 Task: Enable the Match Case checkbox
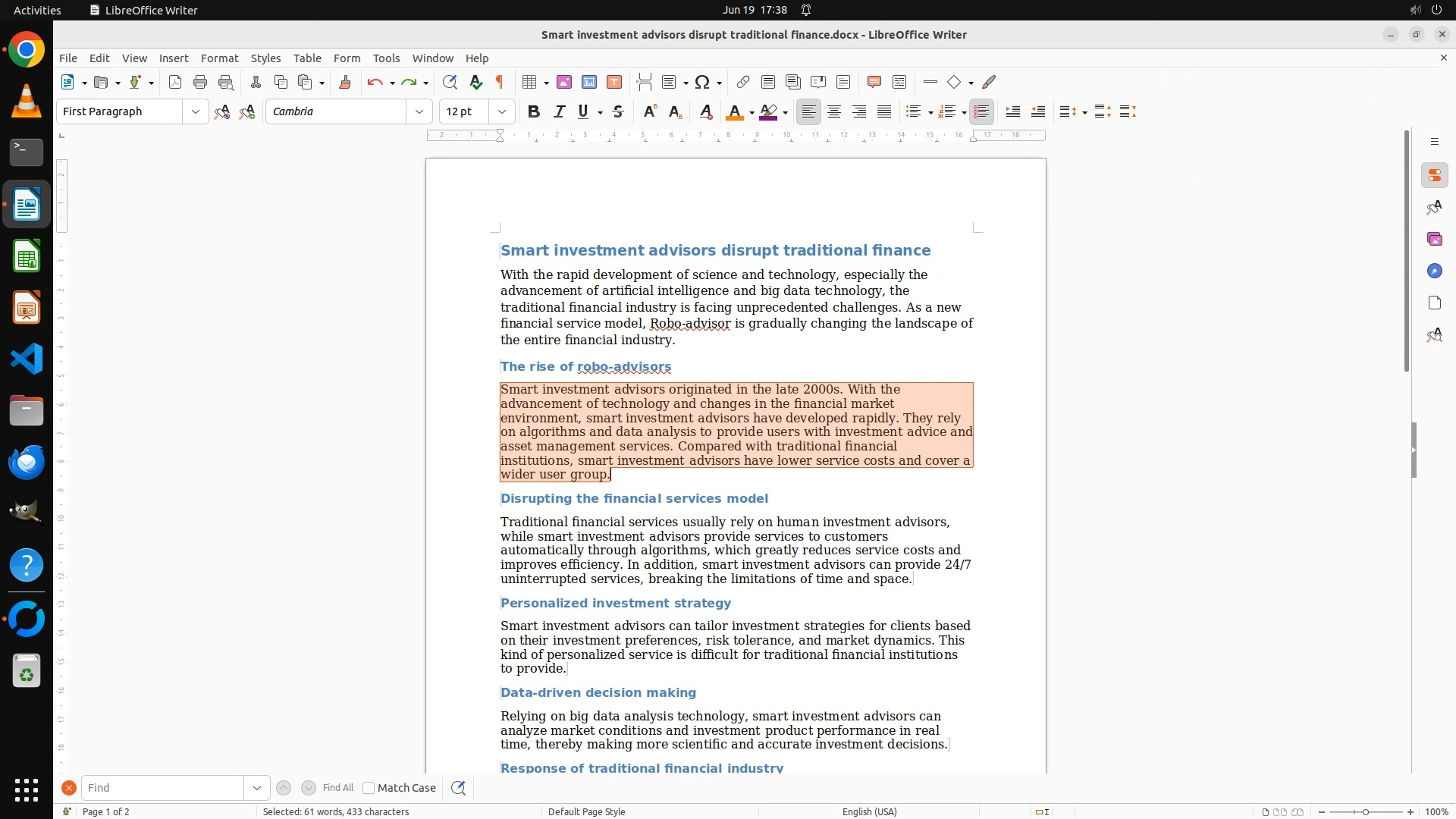coord(369,788)
